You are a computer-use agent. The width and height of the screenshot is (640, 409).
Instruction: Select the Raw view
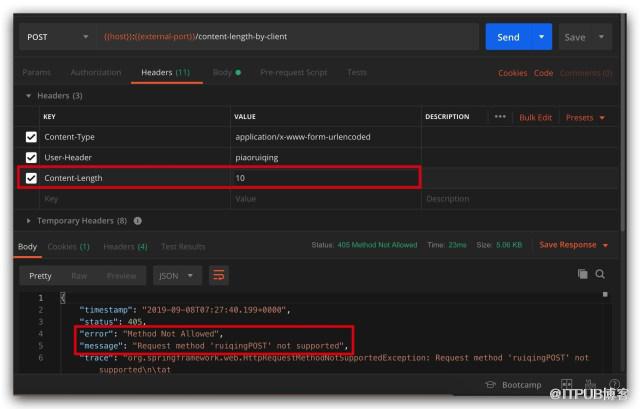[x=79, y=276]
